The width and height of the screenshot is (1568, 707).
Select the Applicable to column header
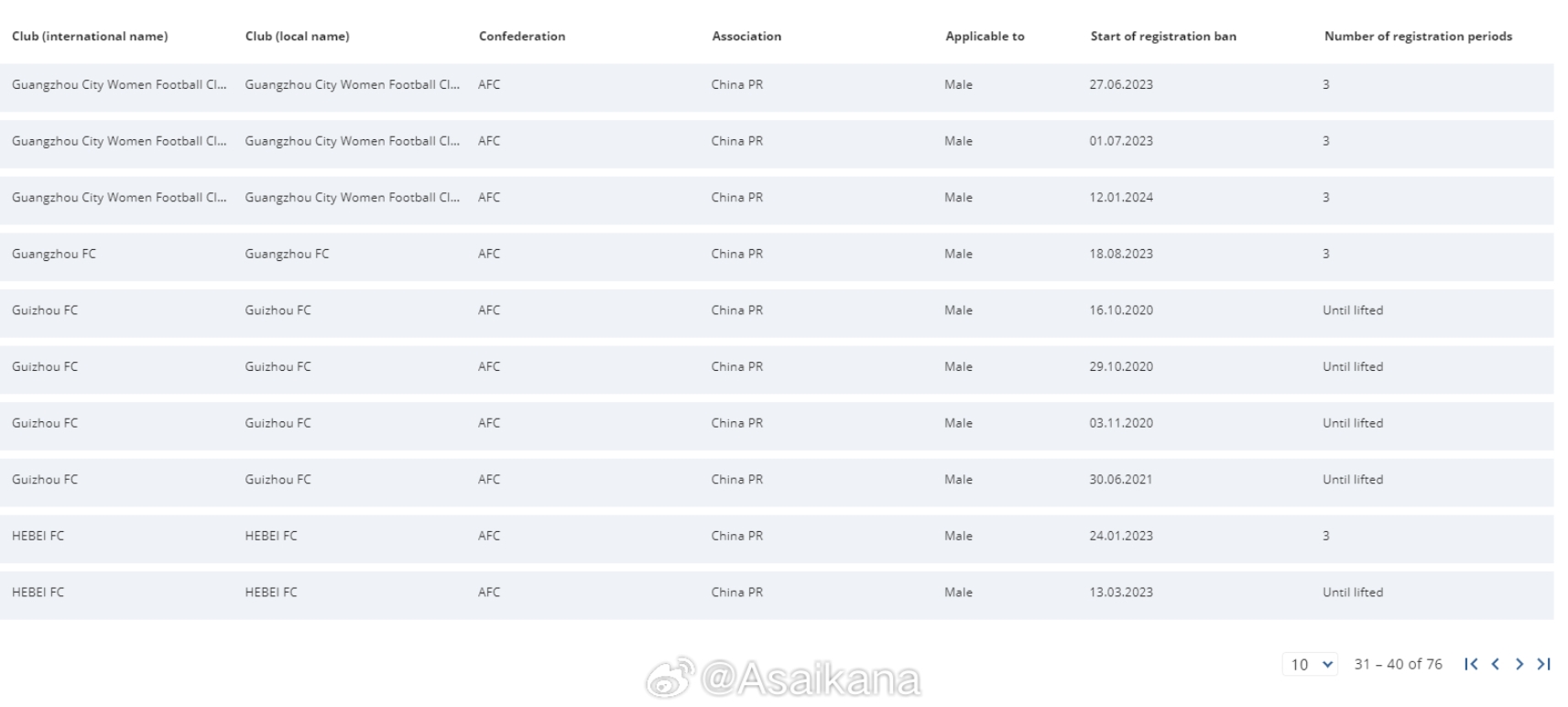click(985, 37)
